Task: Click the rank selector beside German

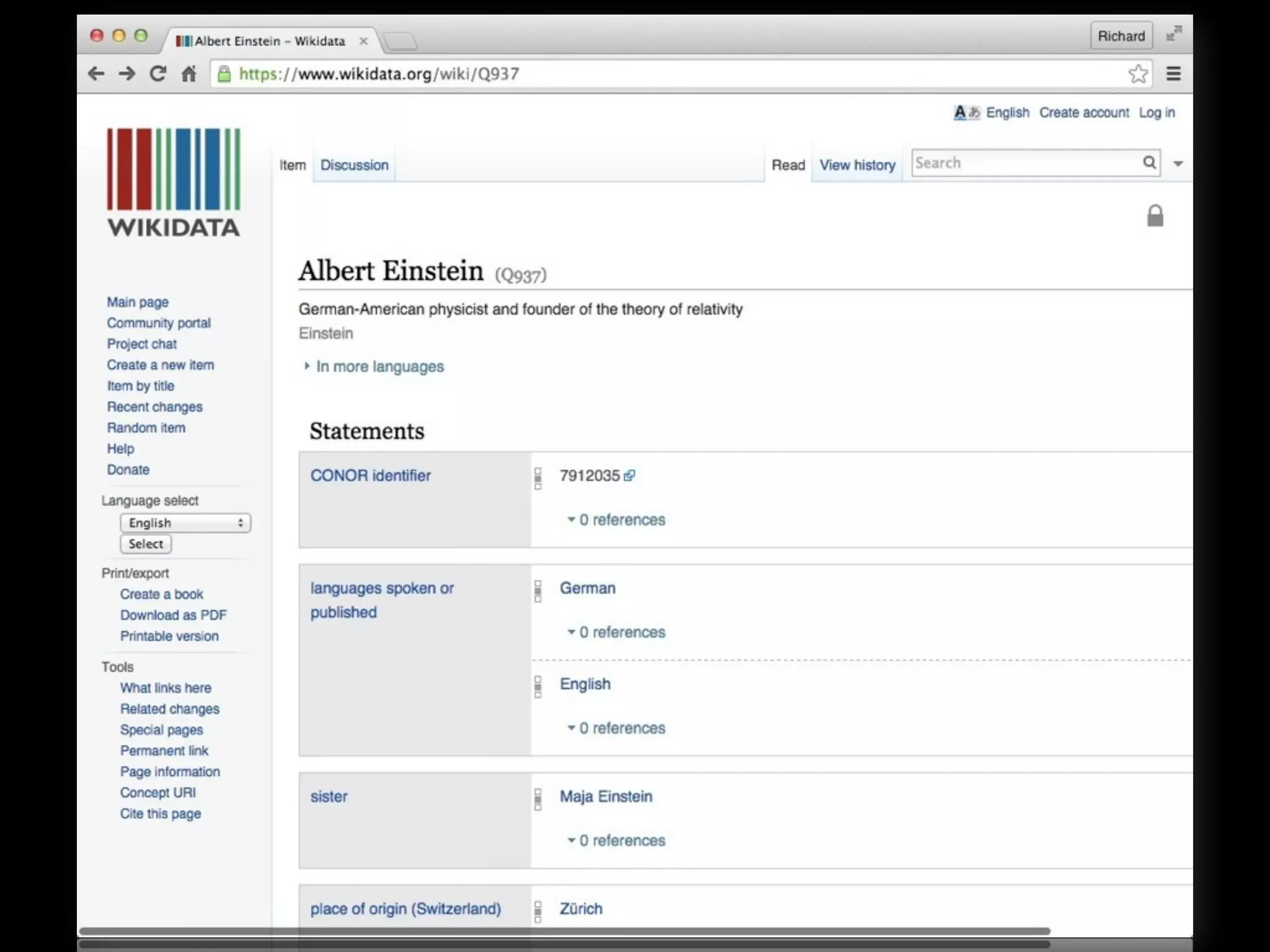Action: click(538, 591)
